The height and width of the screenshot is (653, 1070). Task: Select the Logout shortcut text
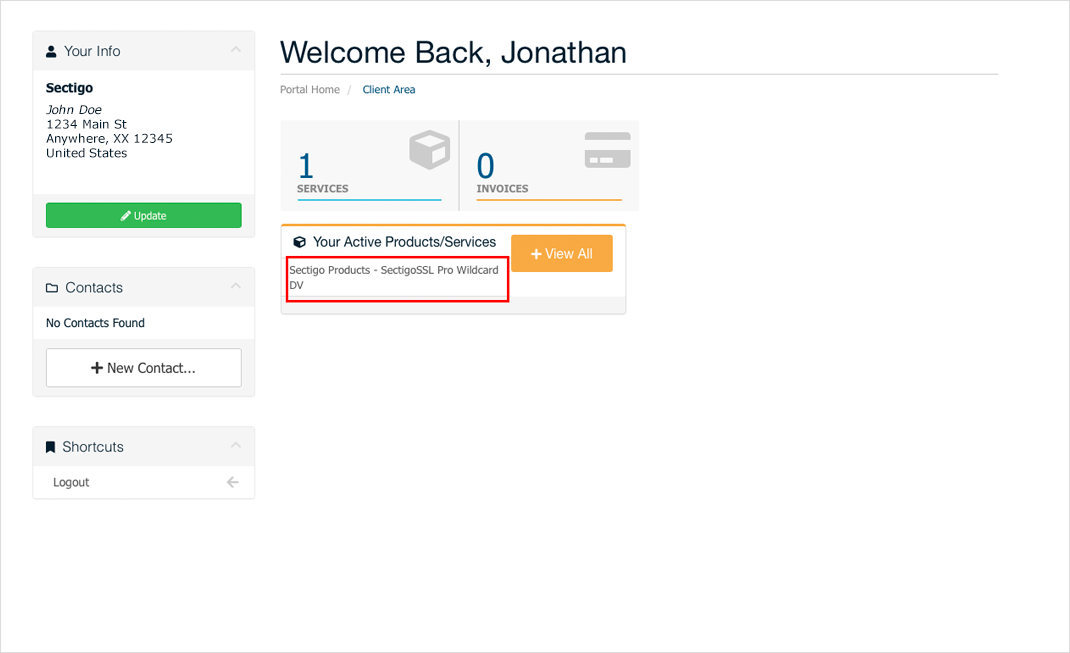point(71,482)
